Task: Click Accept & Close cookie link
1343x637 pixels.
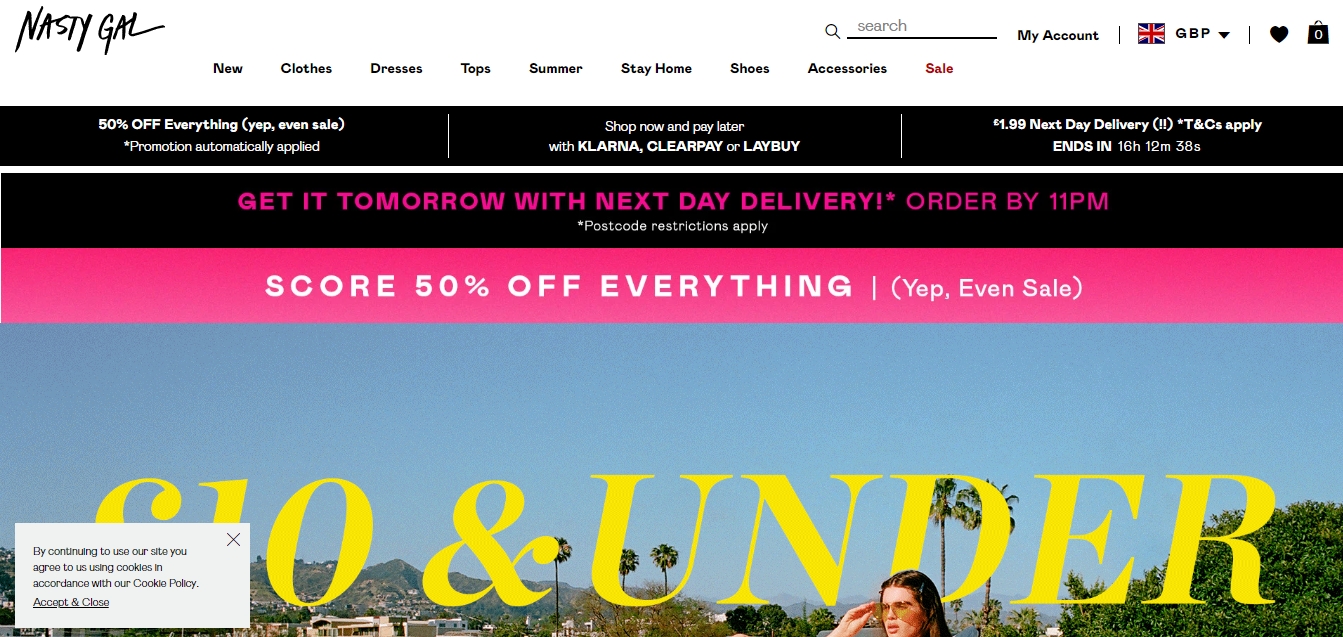Action: pyautogui.click(x=71, y=602)
